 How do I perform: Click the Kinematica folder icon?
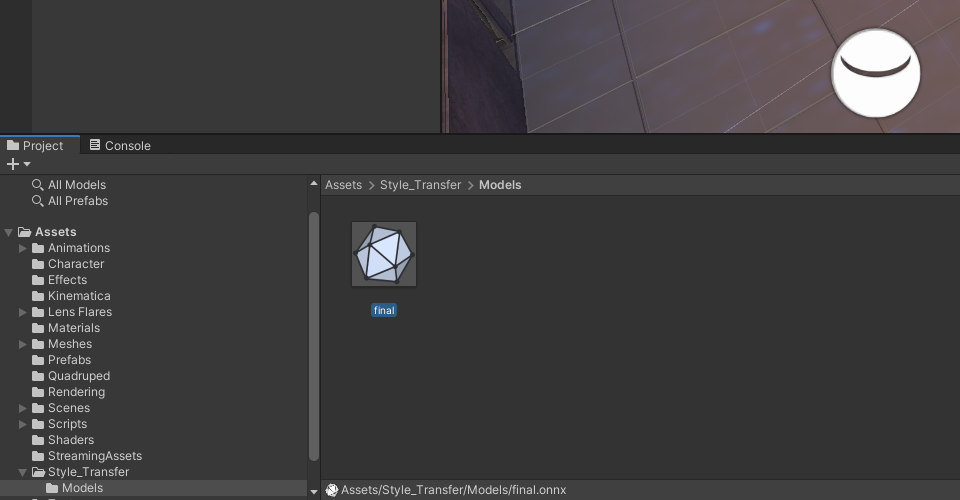(38, 296)
